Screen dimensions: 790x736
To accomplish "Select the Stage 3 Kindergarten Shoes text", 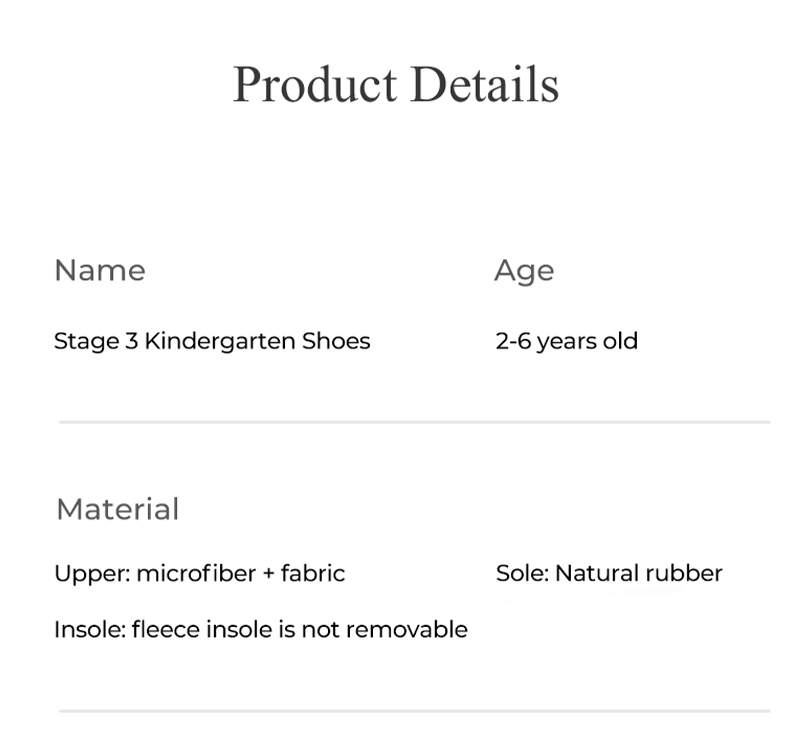I will click(x=211, y=341).
